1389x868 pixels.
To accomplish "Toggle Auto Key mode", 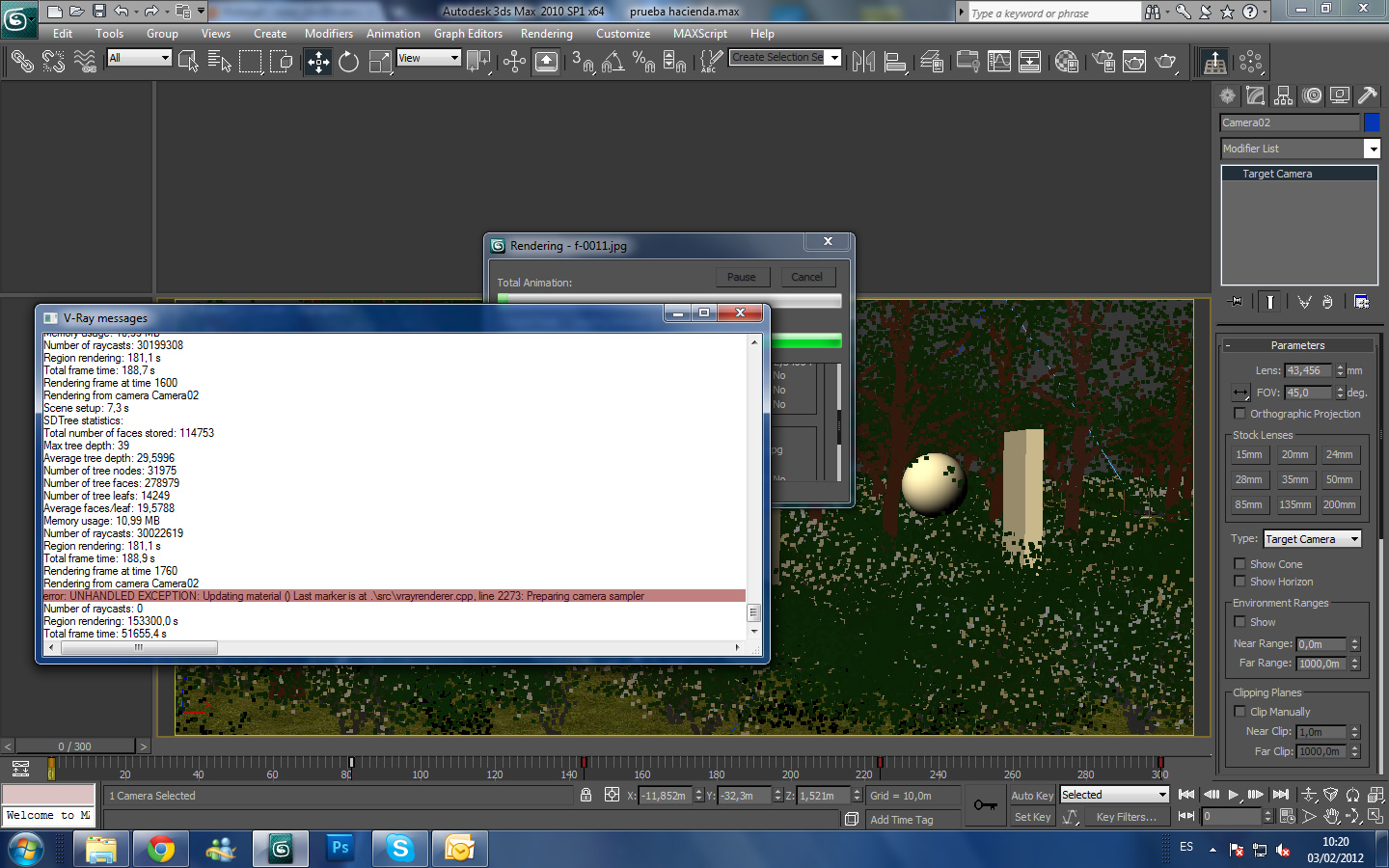I will pos(1032,796).
